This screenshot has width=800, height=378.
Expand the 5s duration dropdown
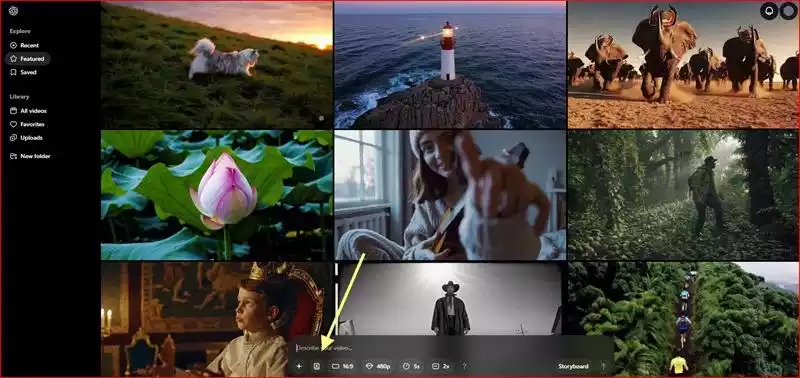[x=411, y=366]
